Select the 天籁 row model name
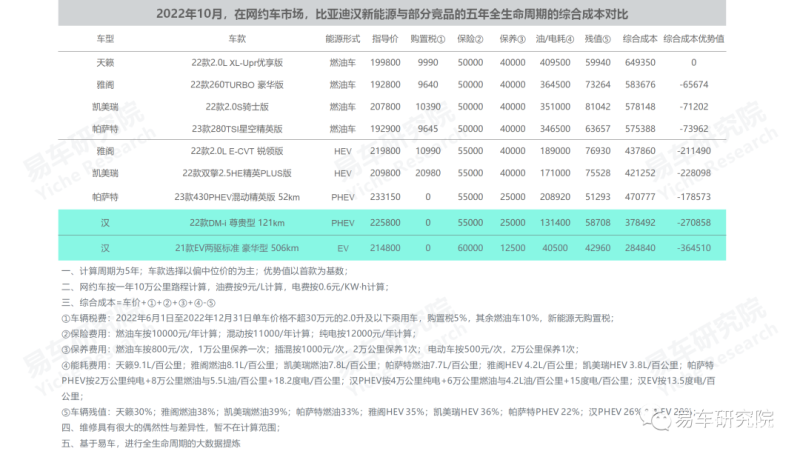The image size is (800, 454). 105,62
